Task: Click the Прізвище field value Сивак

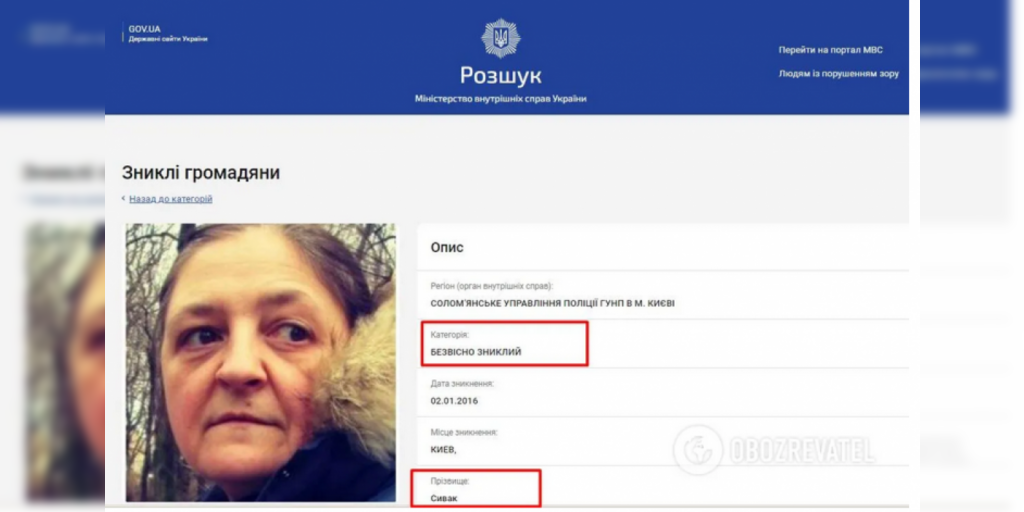Action: [444, 498]
